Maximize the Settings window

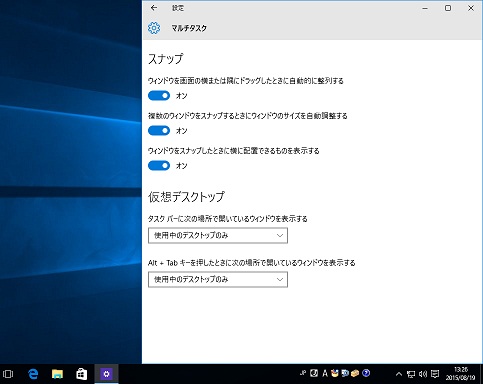point(448,8)
